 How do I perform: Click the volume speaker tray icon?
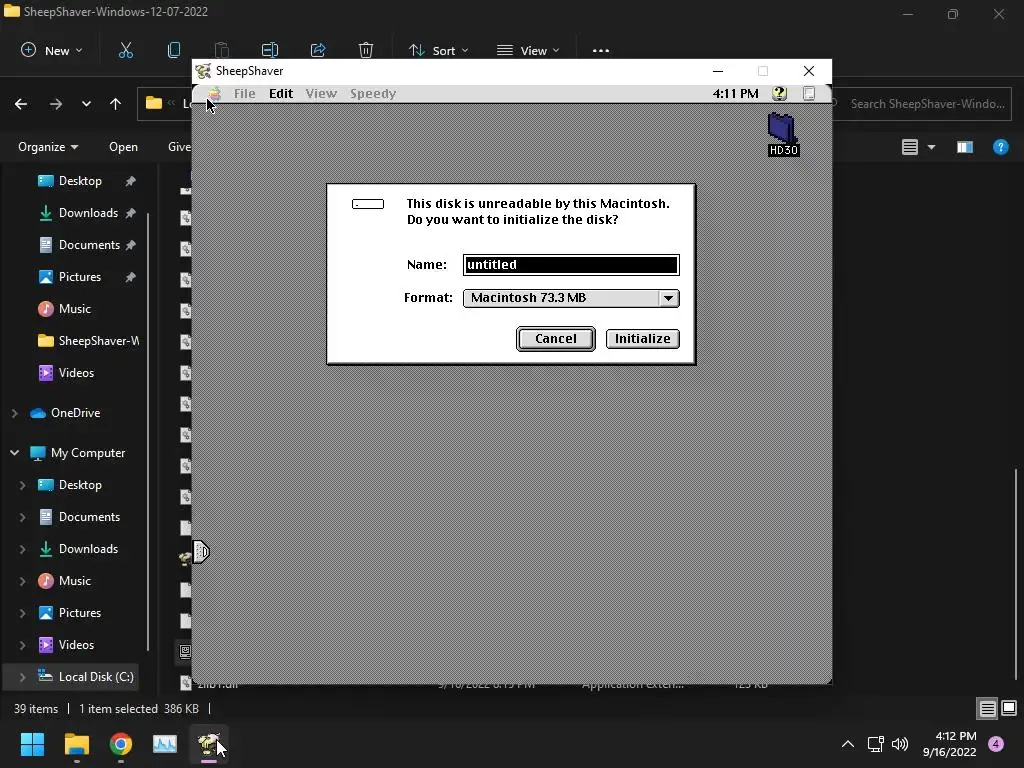[900, 744]
